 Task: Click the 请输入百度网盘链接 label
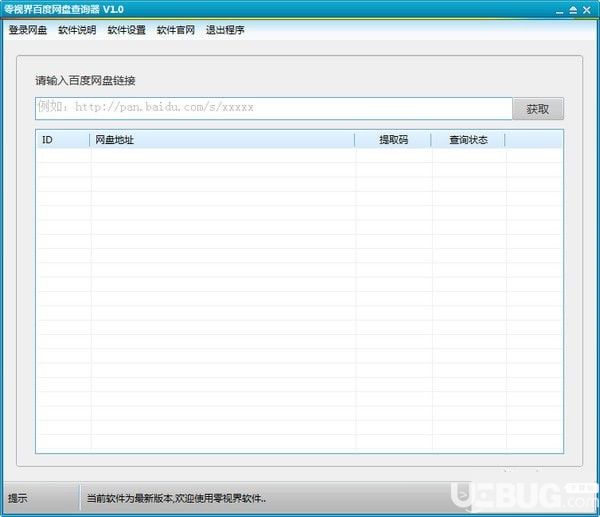[x=85, y=81]
